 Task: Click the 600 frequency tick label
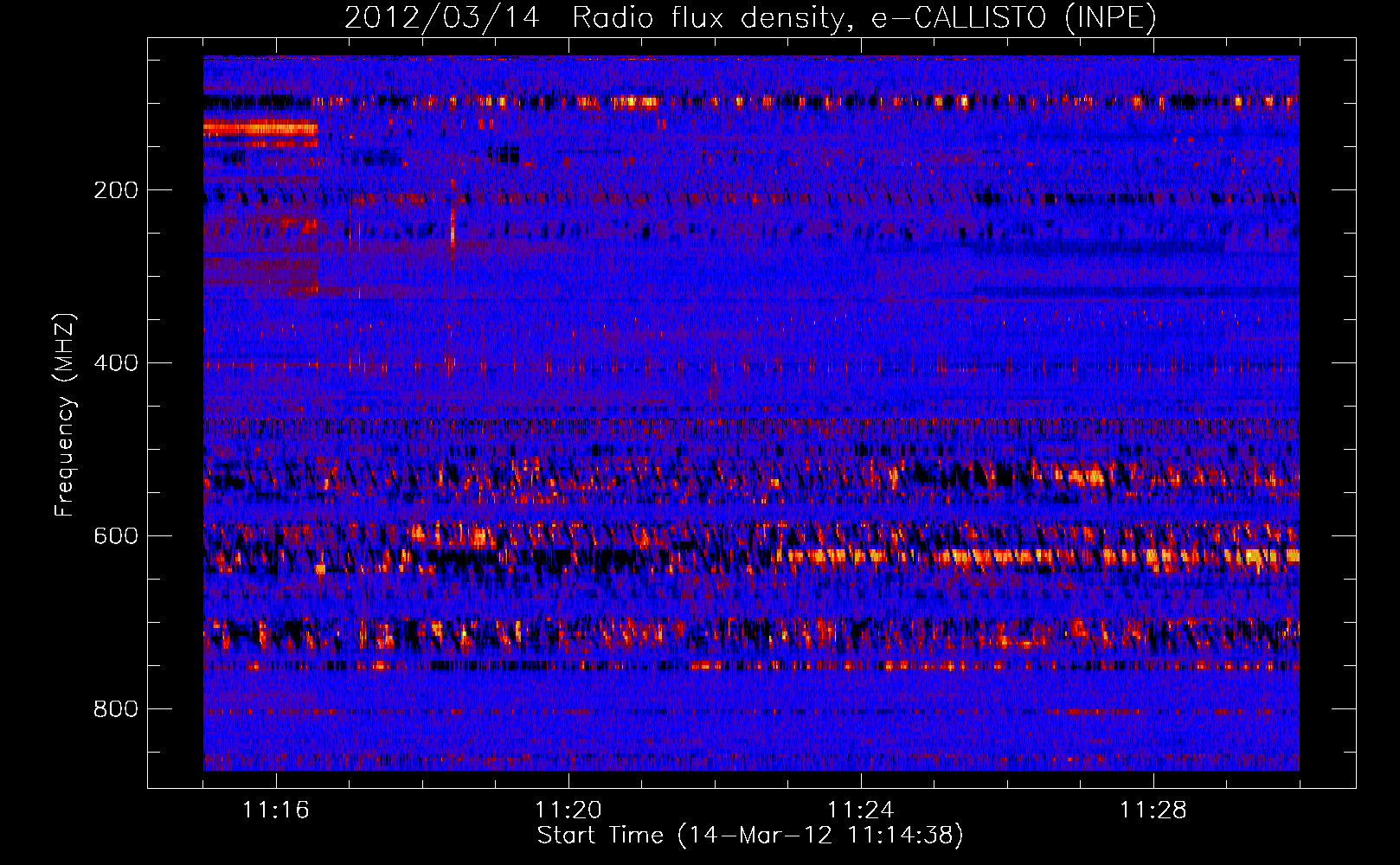(116, 536)
